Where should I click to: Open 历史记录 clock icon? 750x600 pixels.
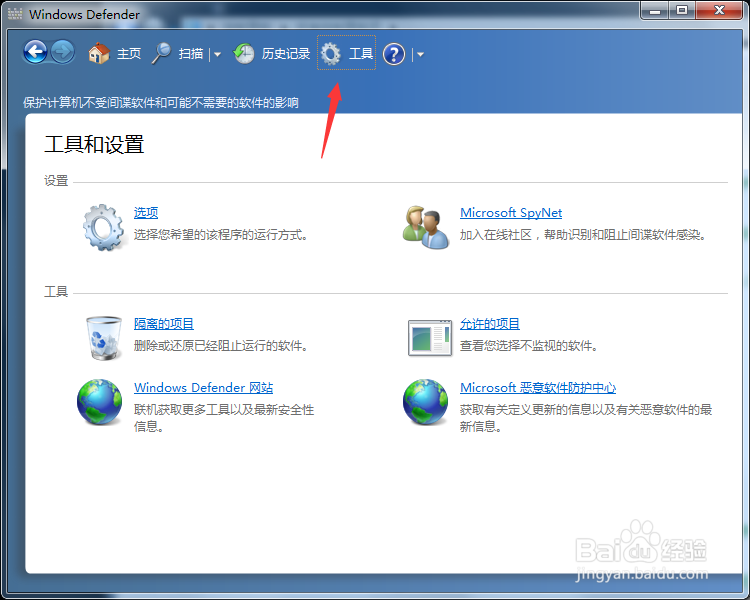tap(244, 54)
